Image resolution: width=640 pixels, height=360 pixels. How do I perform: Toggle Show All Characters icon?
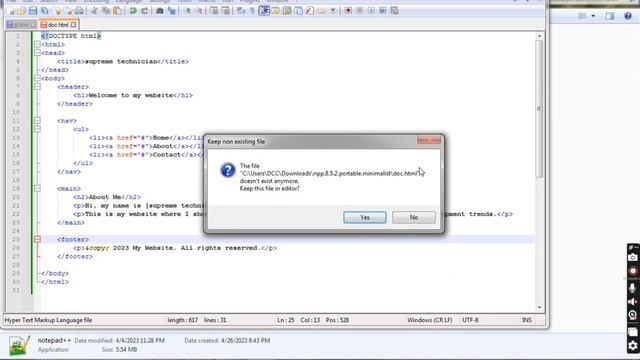252,11
